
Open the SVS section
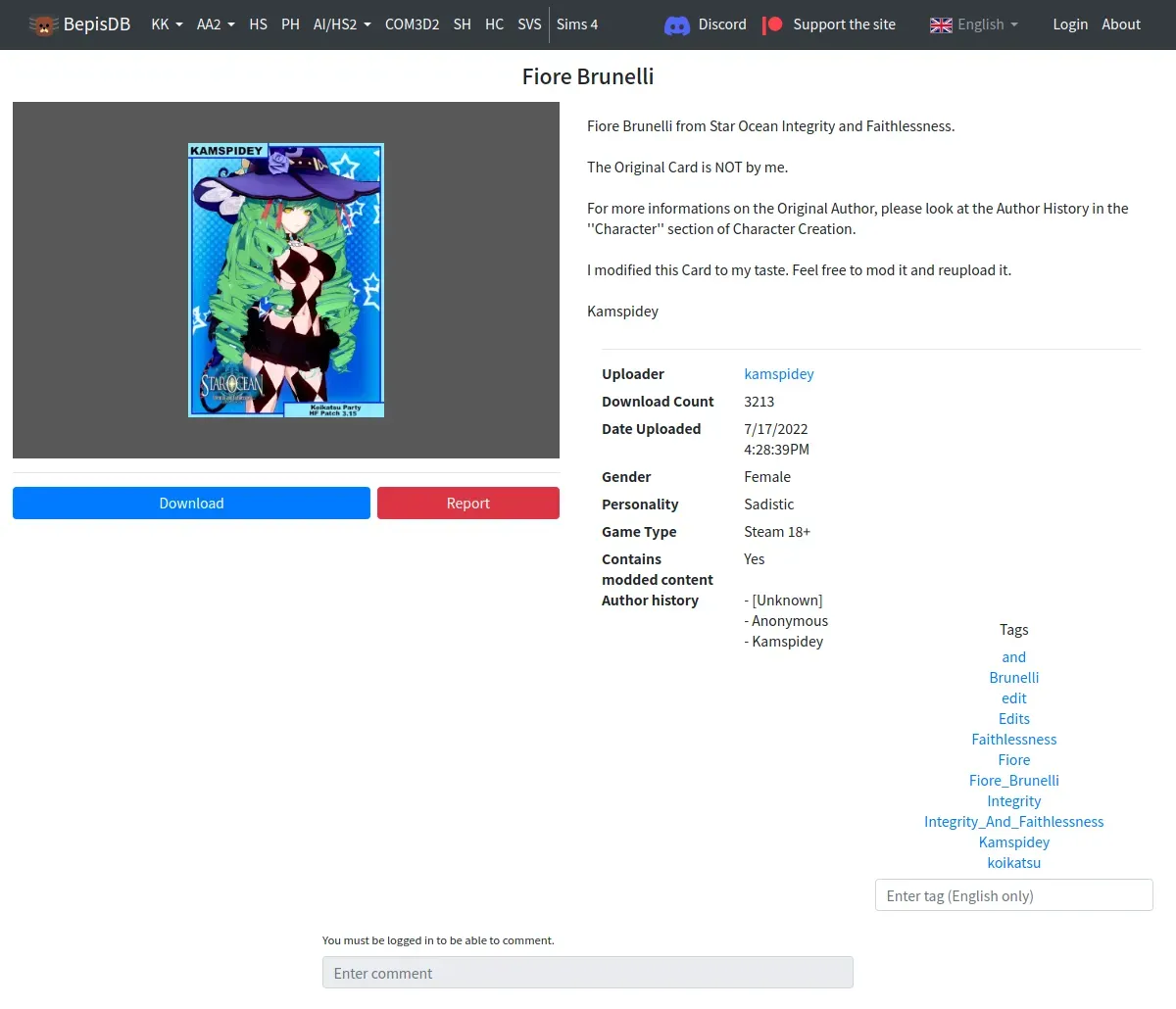[529, 24]
